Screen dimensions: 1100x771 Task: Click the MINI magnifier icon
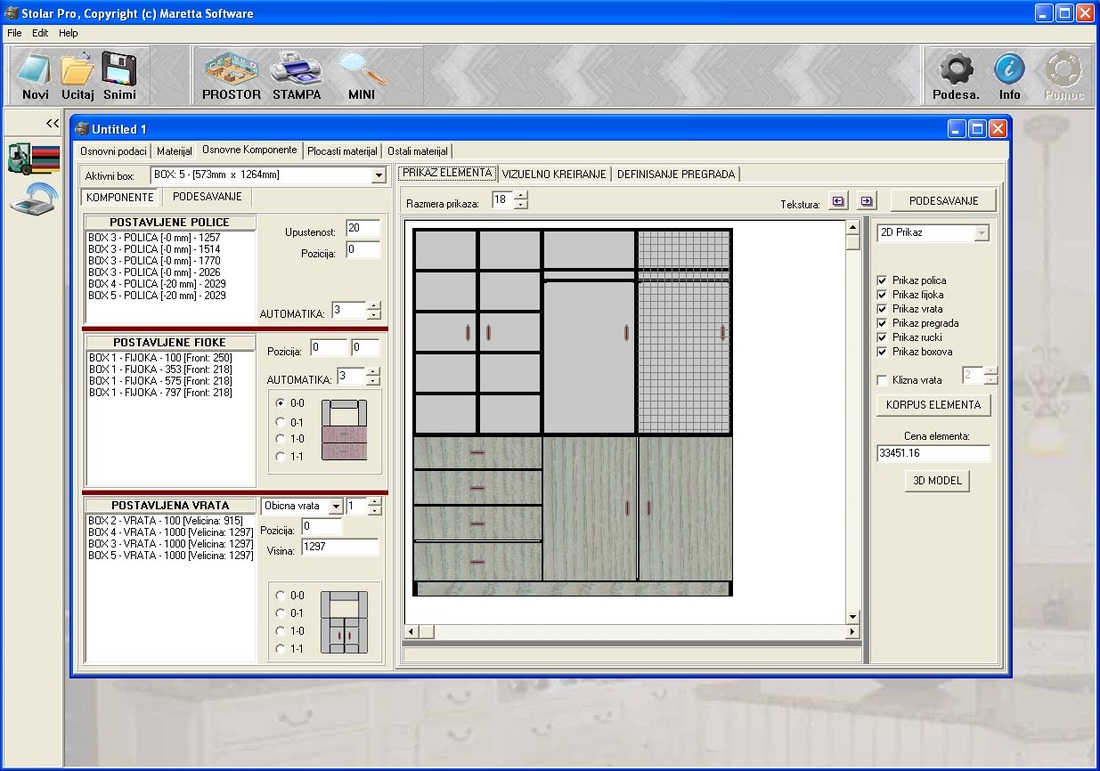click(x=361, y=76)
